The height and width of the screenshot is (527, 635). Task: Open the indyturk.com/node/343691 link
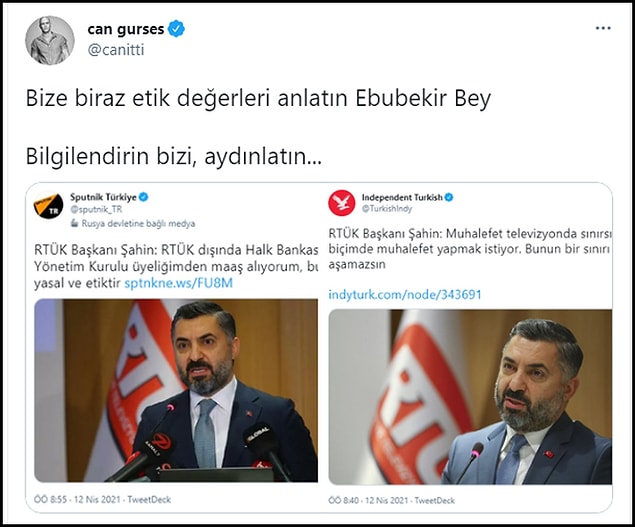tap(405, 294)
